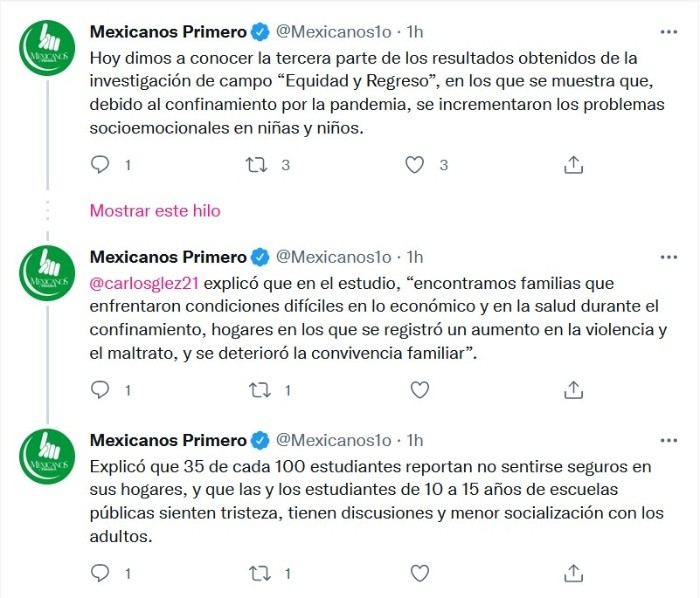Like the tweet about convivencia familiar
The image size is (700, 598).
tap(419, 389)
